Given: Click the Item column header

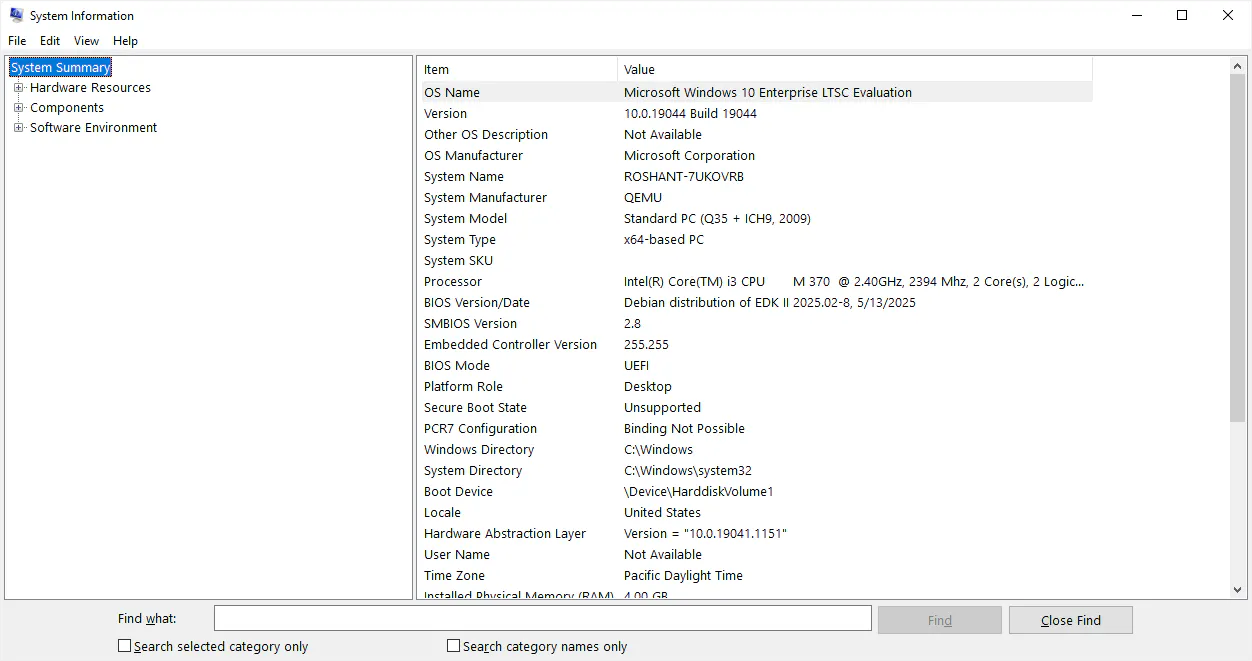Looking at the screenshot, I should pyautogui.click(x=517, y=69).
